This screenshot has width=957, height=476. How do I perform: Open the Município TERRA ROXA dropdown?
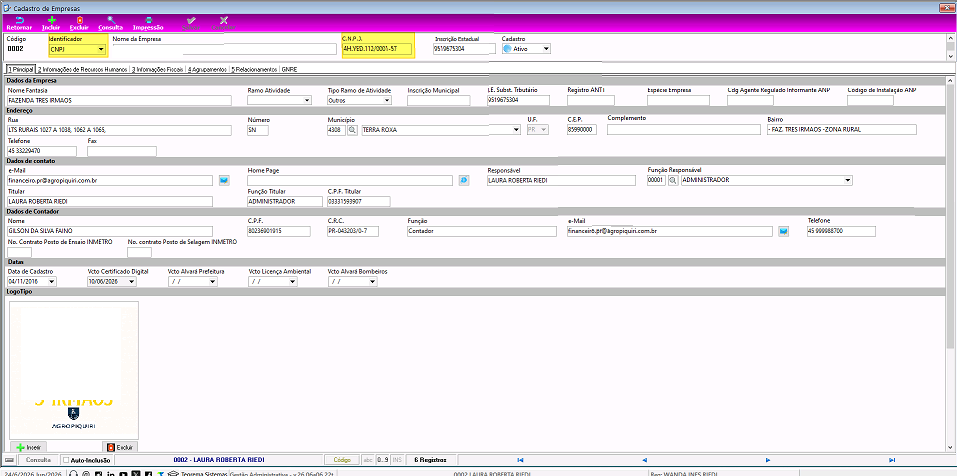[516, 130]
